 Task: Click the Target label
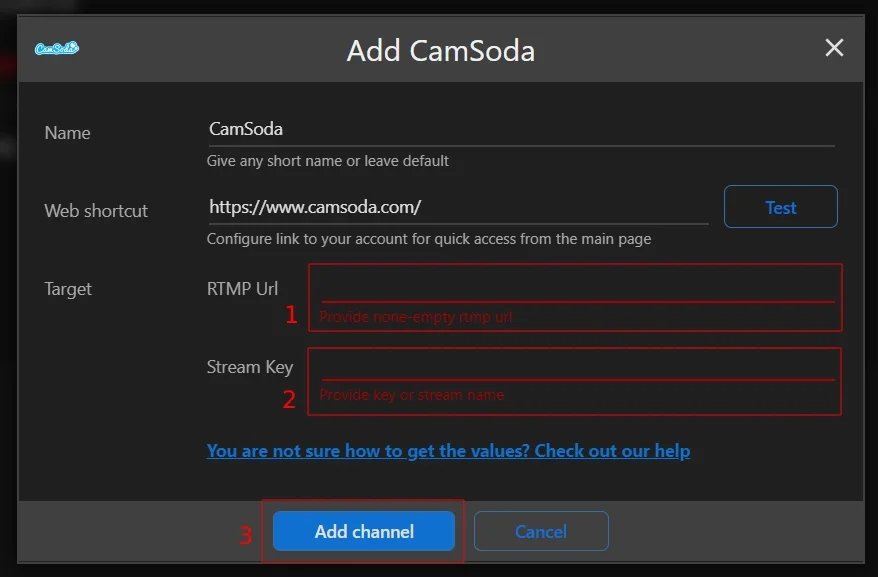pos(68,289)
